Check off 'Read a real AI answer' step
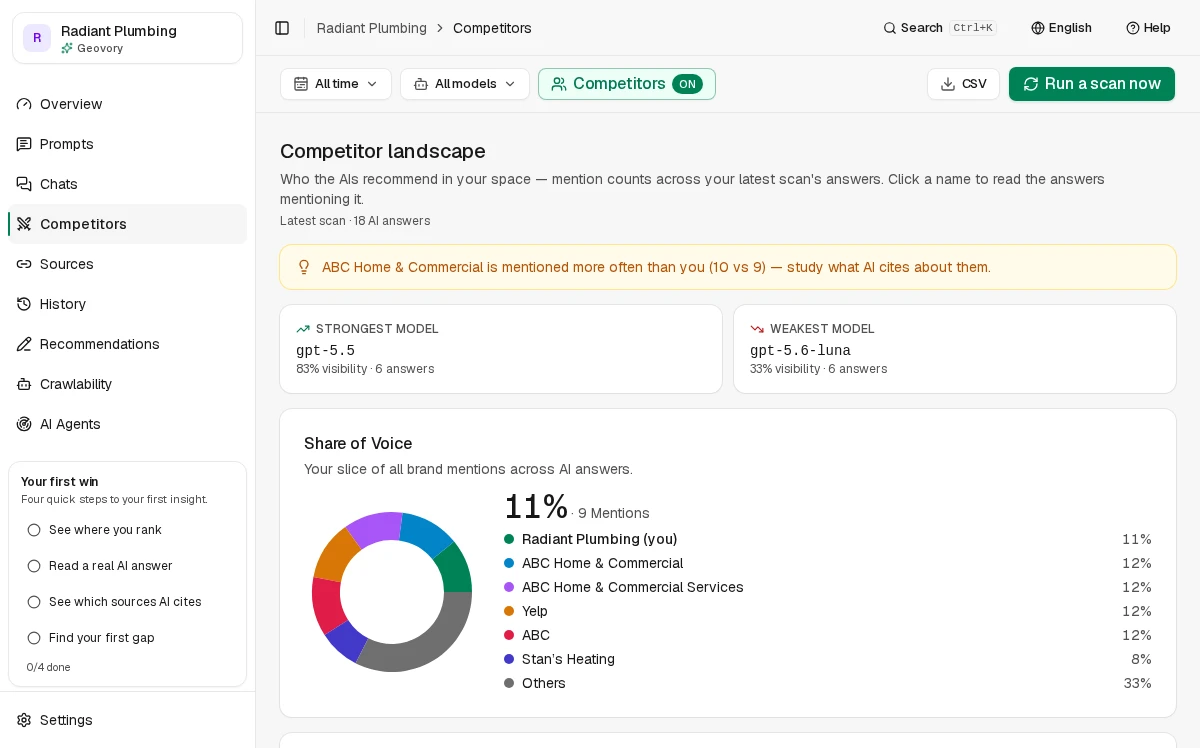The image size is (1200, 748). coord(34,566)
